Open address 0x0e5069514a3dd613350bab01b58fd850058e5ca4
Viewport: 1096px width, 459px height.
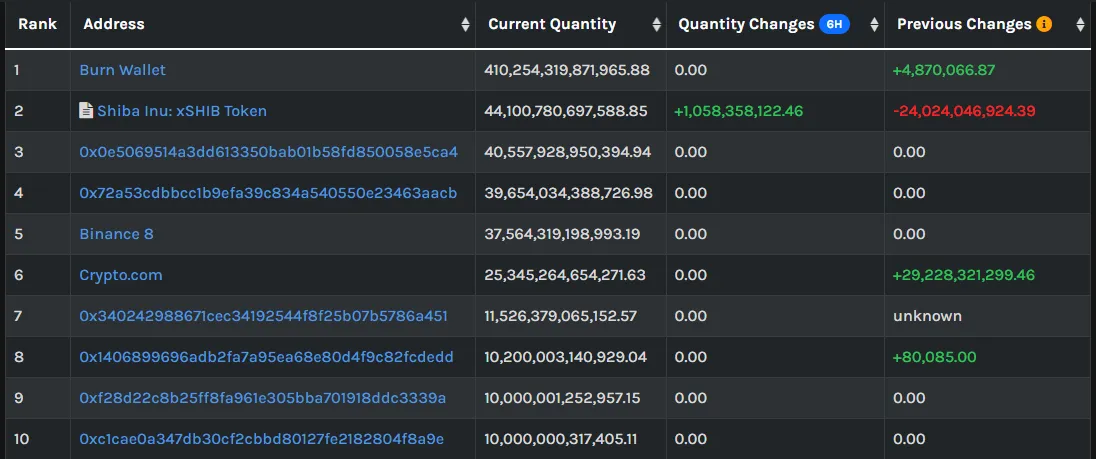coord(268,152)
